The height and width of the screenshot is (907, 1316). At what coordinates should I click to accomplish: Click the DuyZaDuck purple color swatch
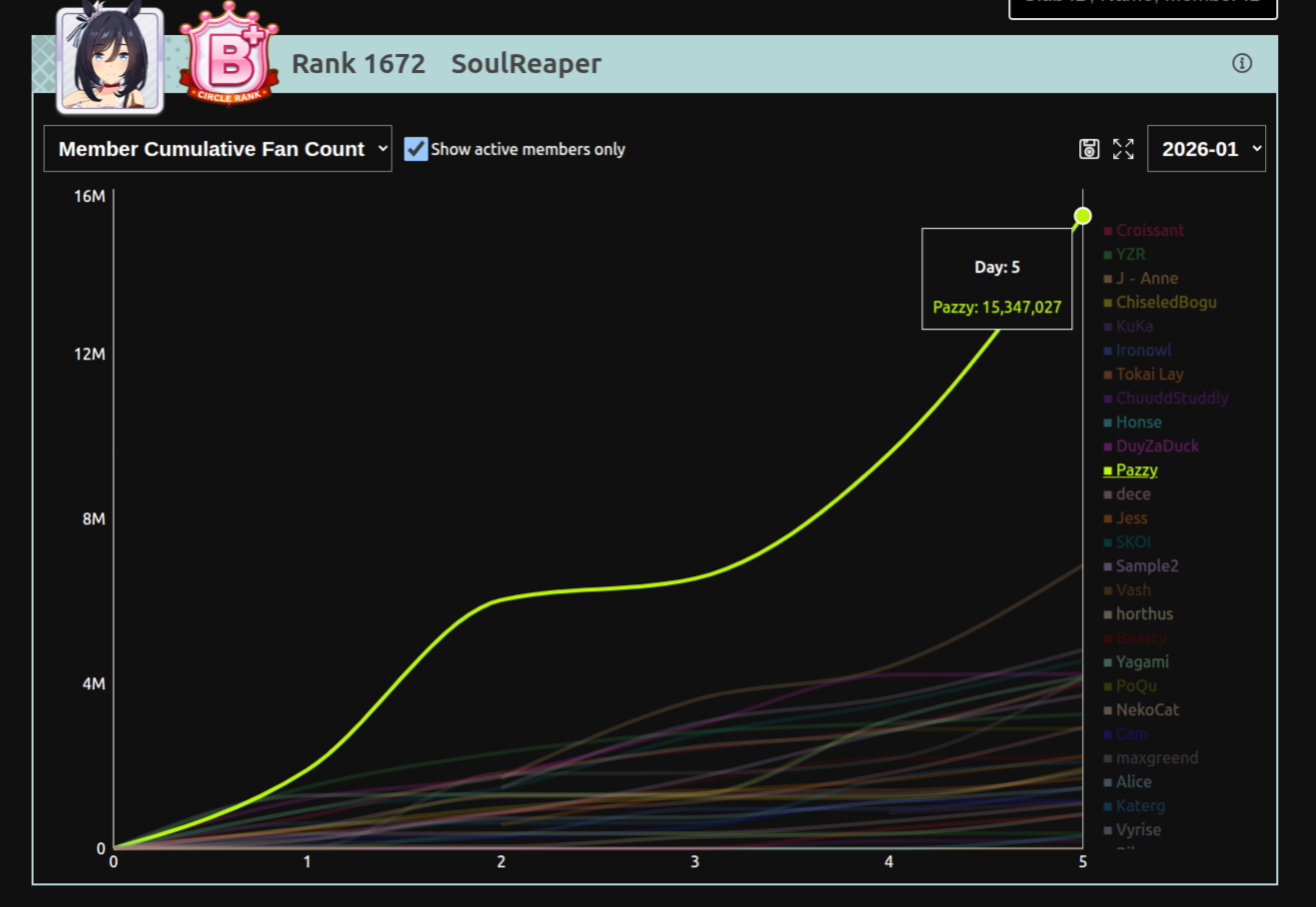(x=1107, y=447)
